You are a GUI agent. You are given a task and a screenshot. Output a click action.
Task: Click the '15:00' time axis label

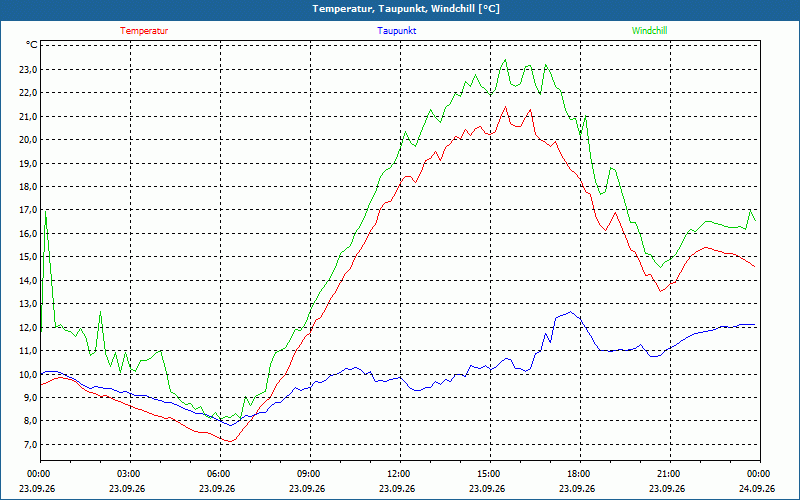point(490,474)
